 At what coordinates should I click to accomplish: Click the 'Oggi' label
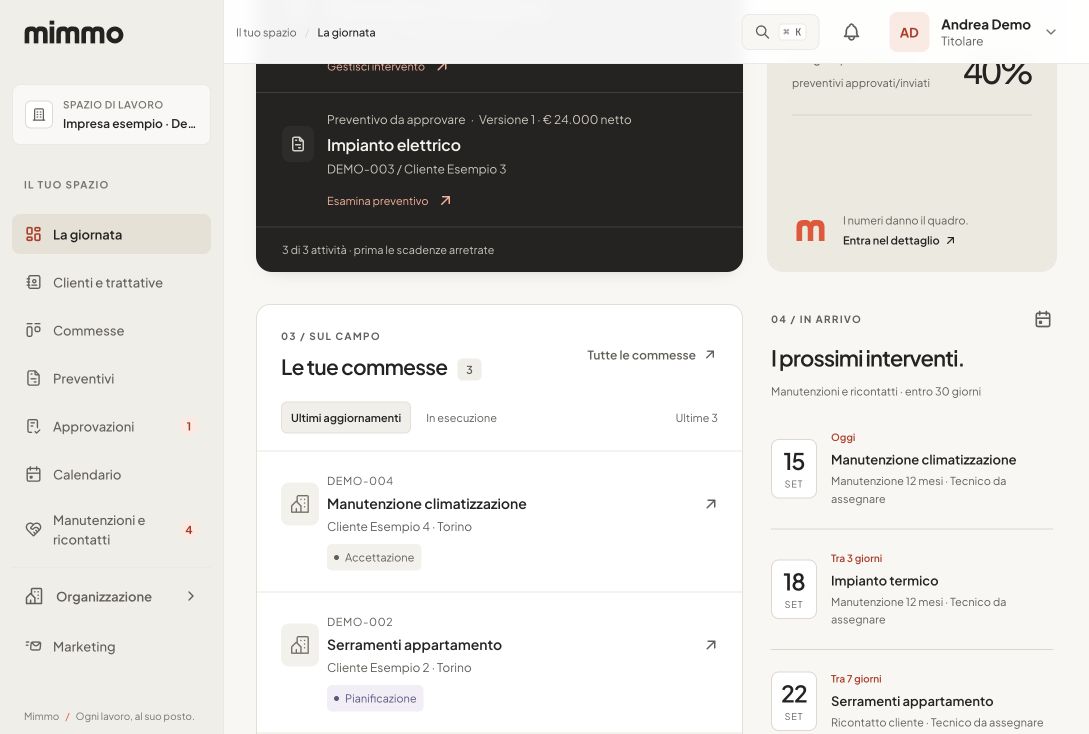843,437
